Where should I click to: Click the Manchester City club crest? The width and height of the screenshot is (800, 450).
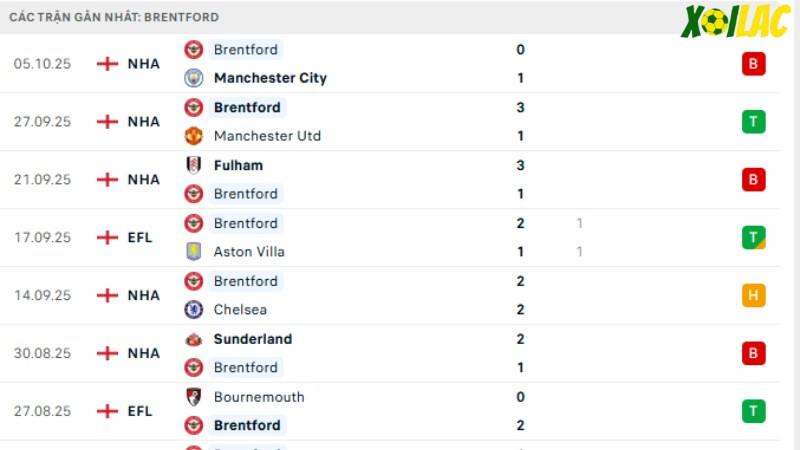click(x=193, y=78)
